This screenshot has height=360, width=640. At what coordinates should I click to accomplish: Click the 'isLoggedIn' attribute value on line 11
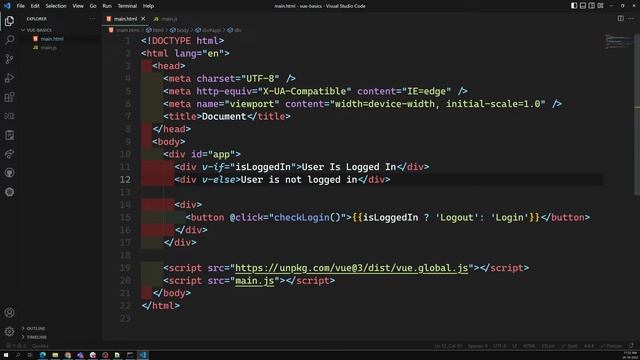coord(263,167)
